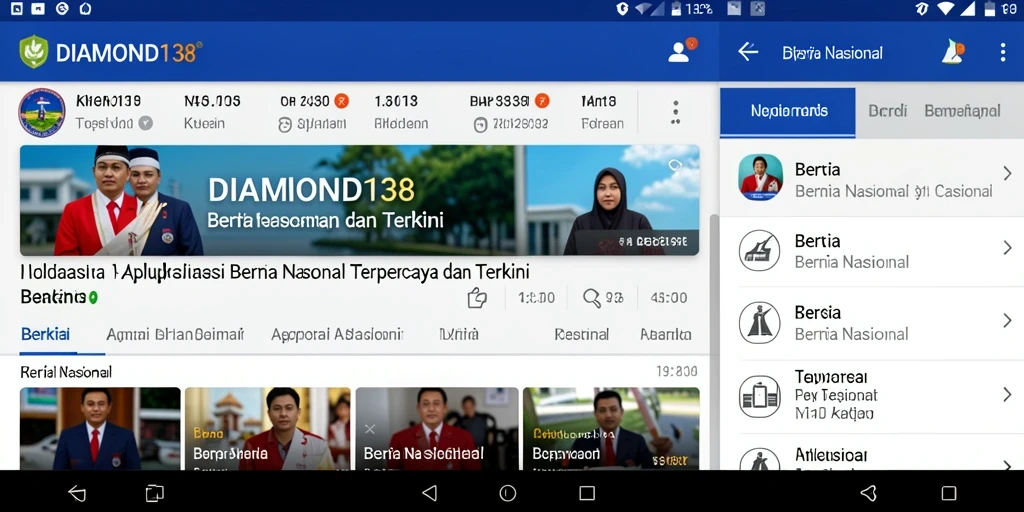Tap the square recents button in center navigation bar

click(587, 493)
